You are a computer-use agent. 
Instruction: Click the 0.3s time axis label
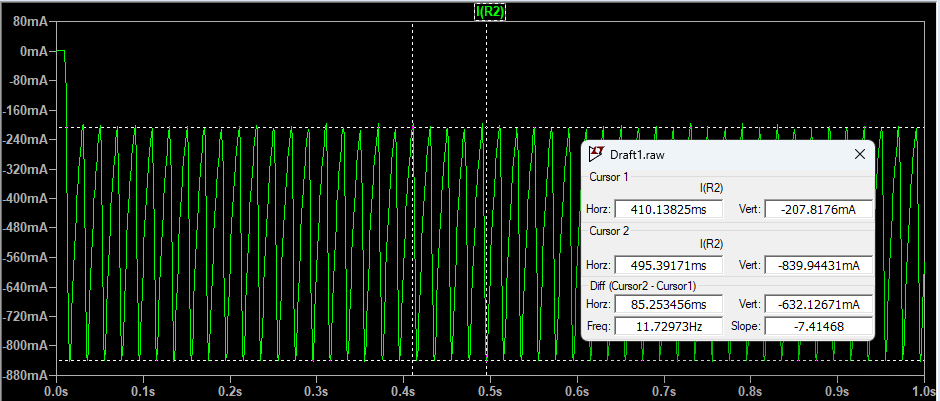pos(317,392)
